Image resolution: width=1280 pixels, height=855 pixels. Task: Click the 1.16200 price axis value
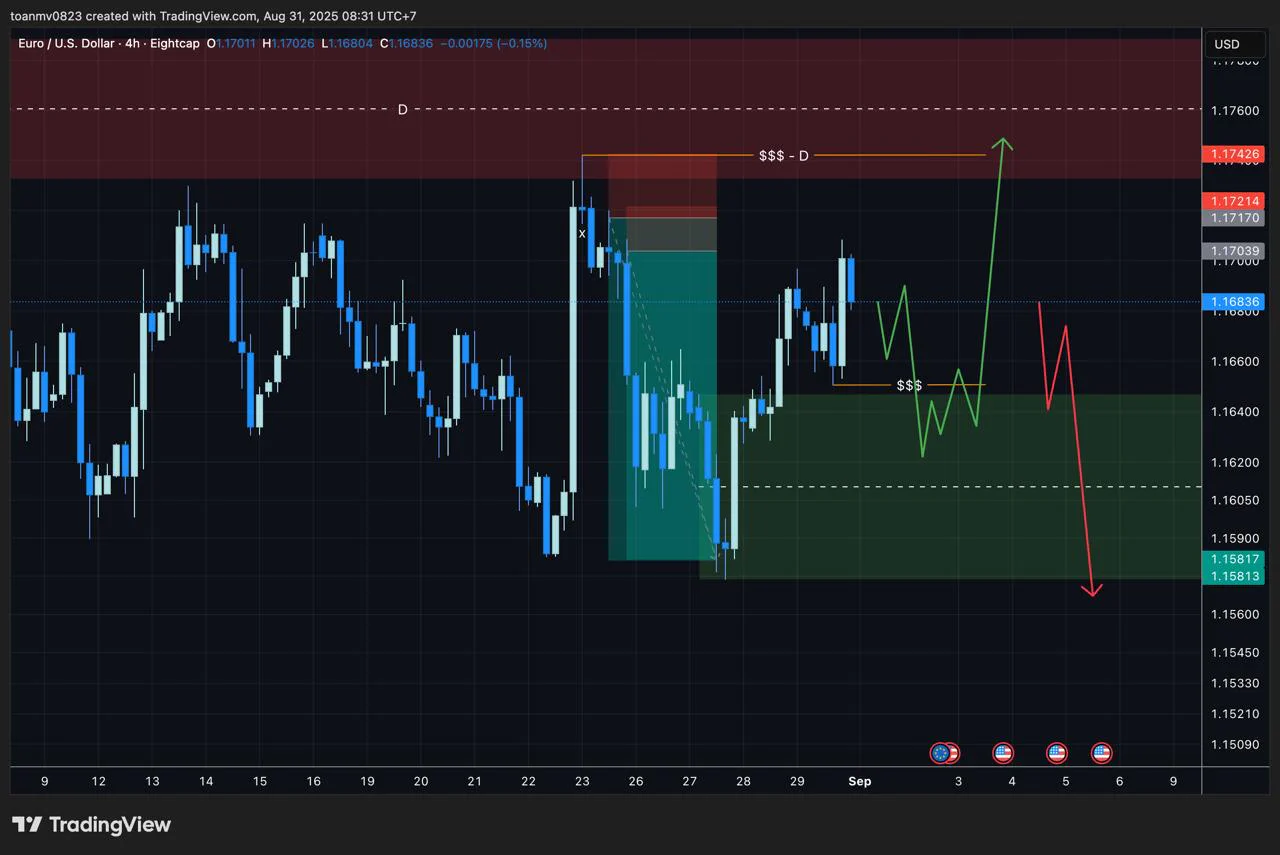[x=1235, y=462]
